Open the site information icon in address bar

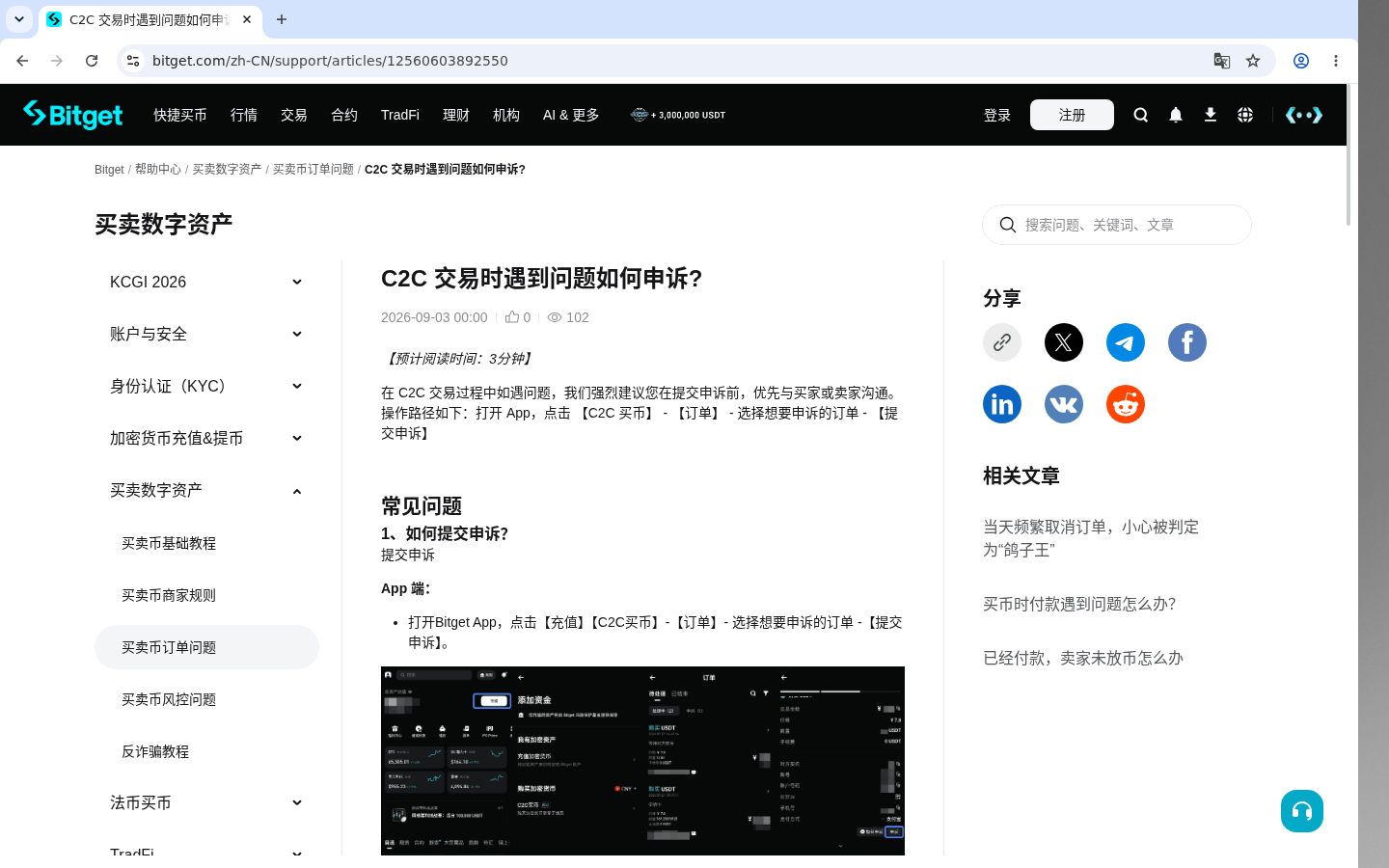133,61
